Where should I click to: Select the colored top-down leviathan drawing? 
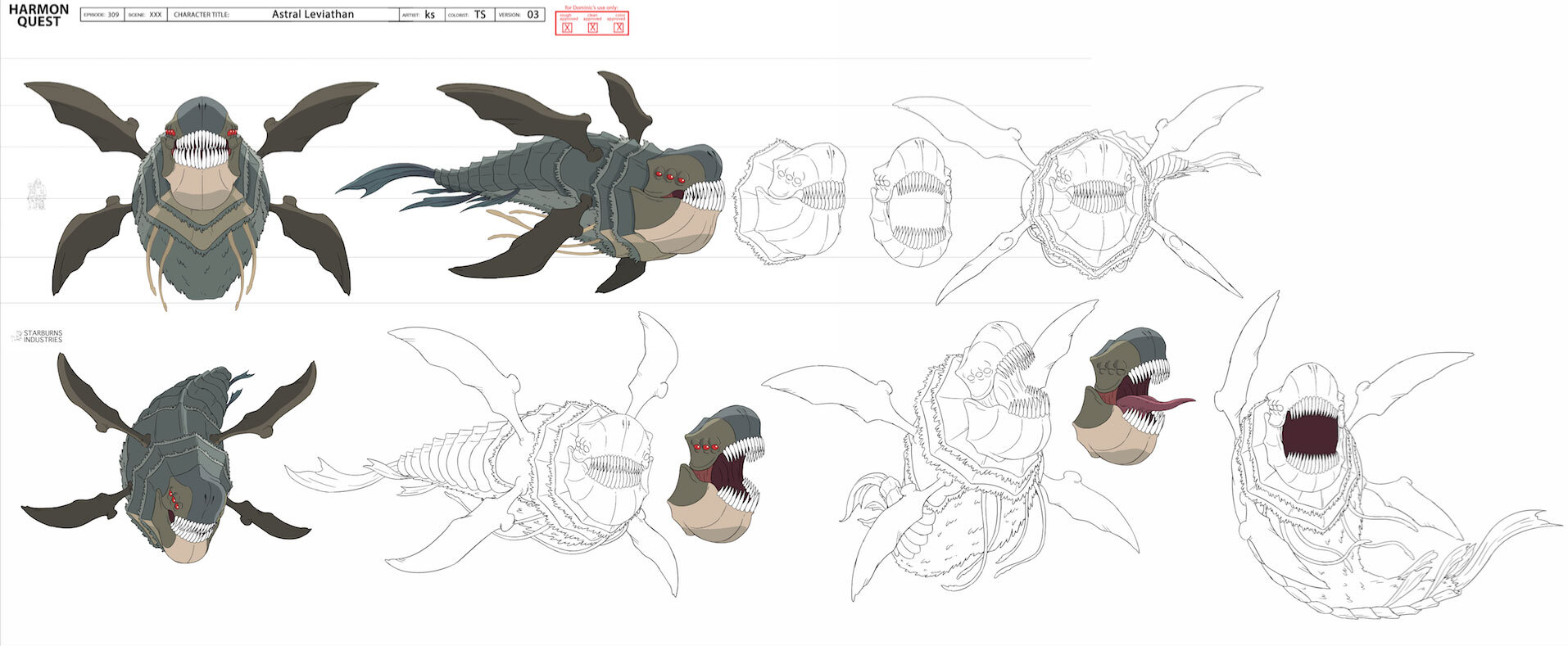(169, 459)
